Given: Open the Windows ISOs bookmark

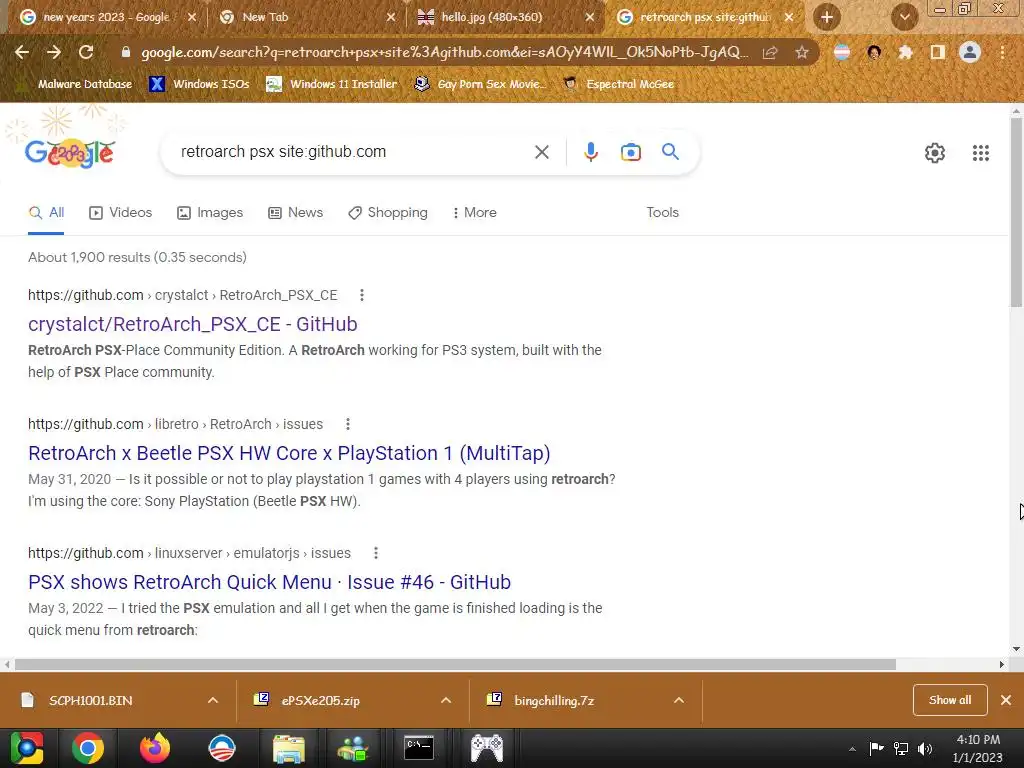Looking at the screenshot, I should pos(200,84).
